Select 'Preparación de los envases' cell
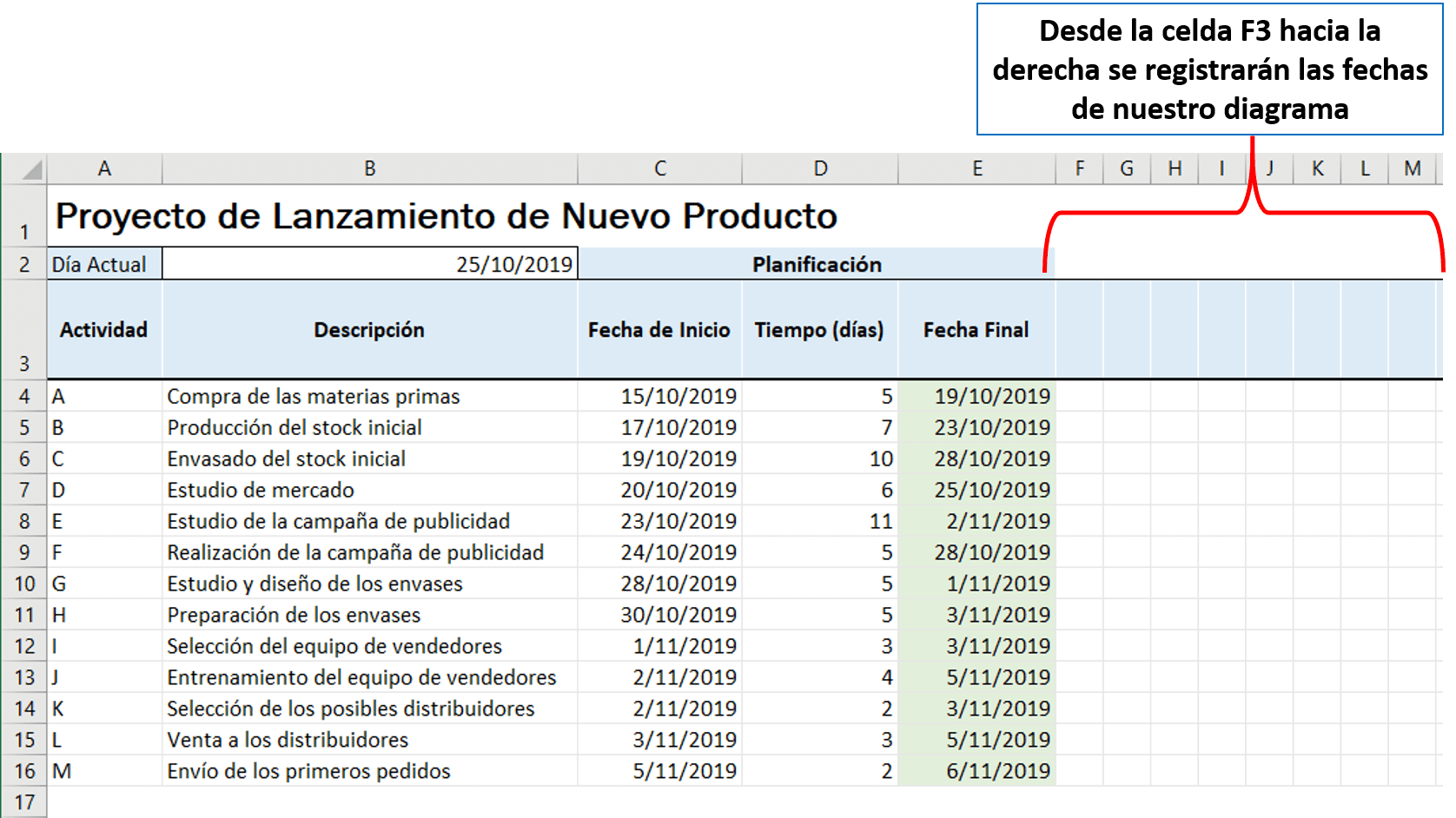Viewport: 1456px width, 818px height. (x=370, y=615)
